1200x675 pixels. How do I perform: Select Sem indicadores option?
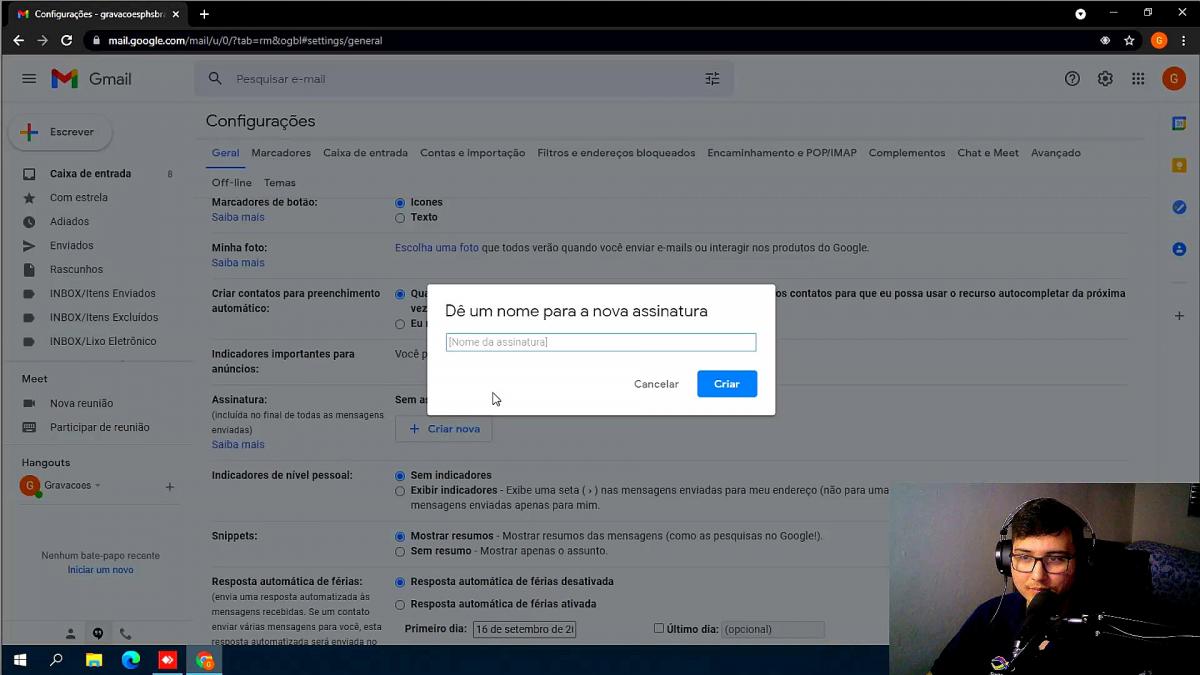coord(400,476)
